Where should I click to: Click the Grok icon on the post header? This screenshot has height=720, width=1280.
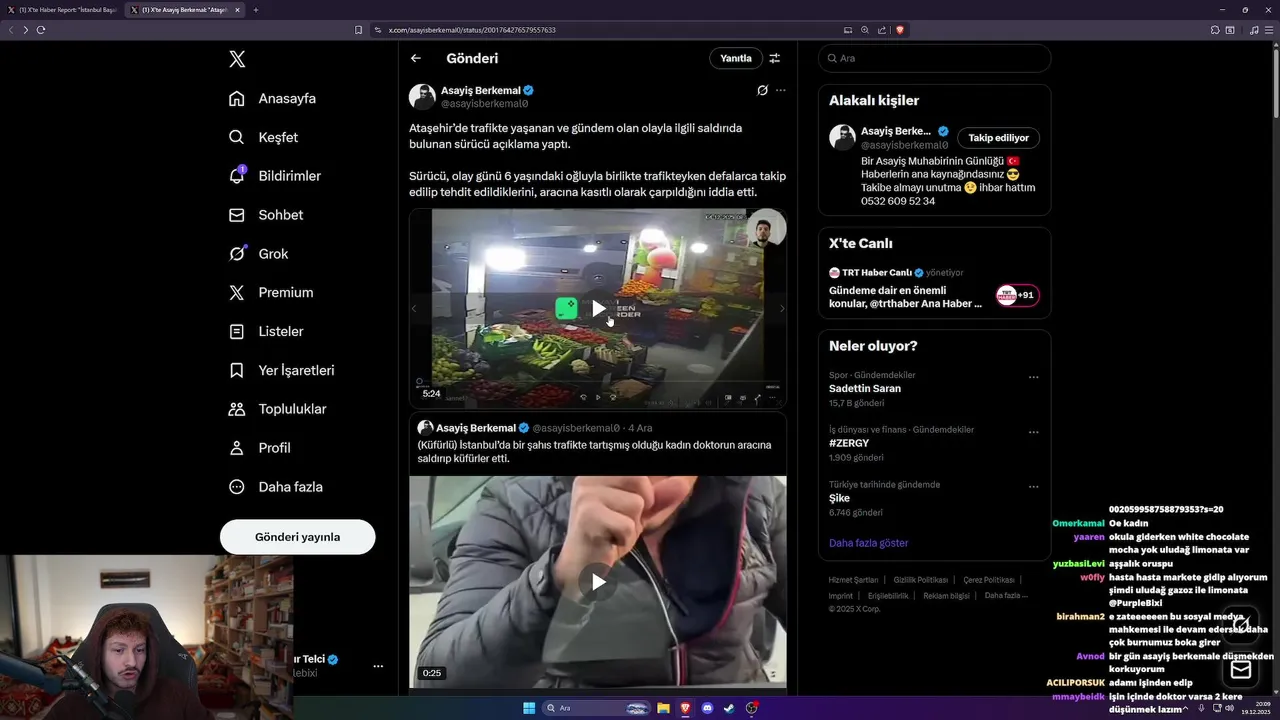point(762,90)
